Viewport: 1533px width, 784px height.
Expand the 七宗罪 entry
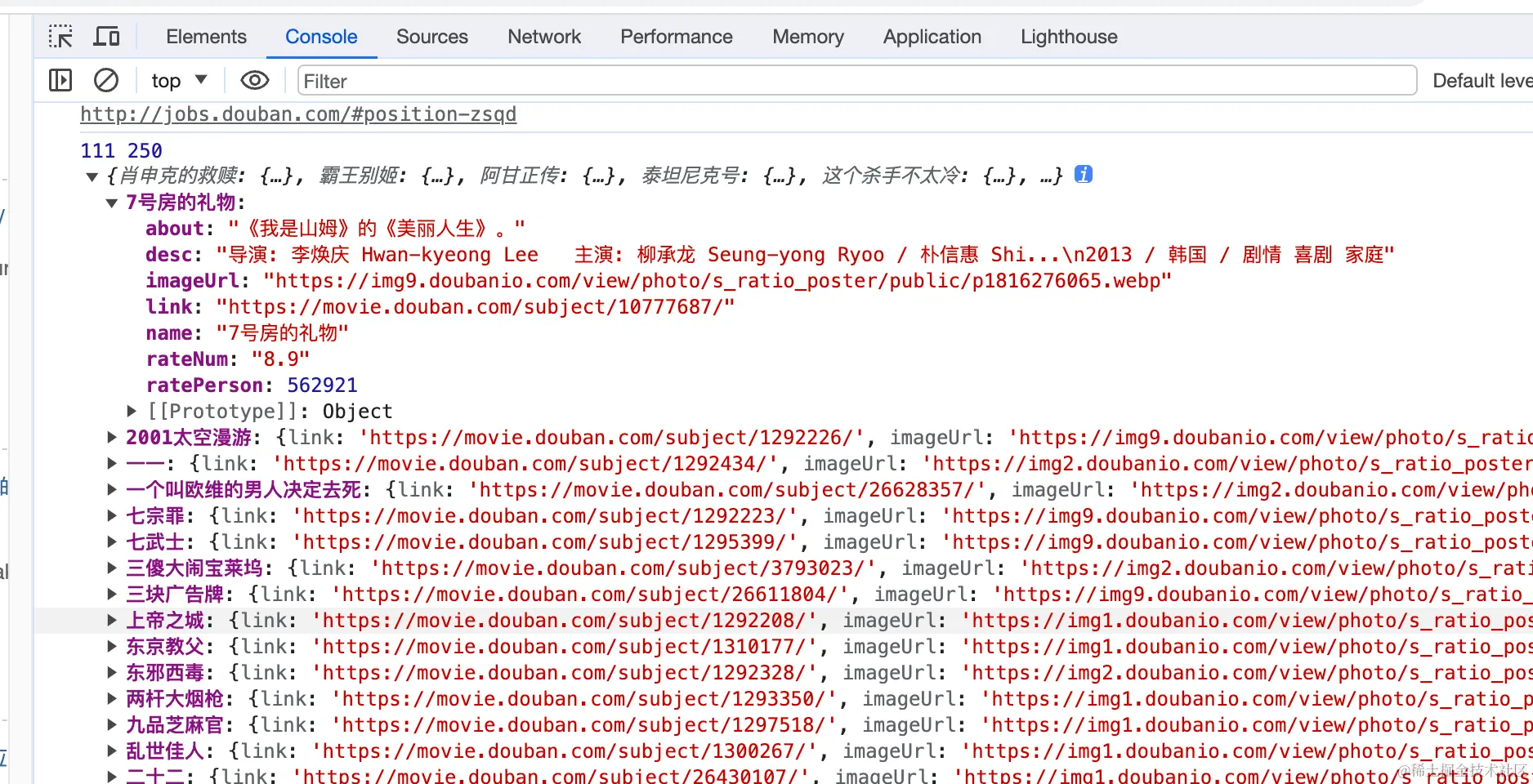click(112, 515)
